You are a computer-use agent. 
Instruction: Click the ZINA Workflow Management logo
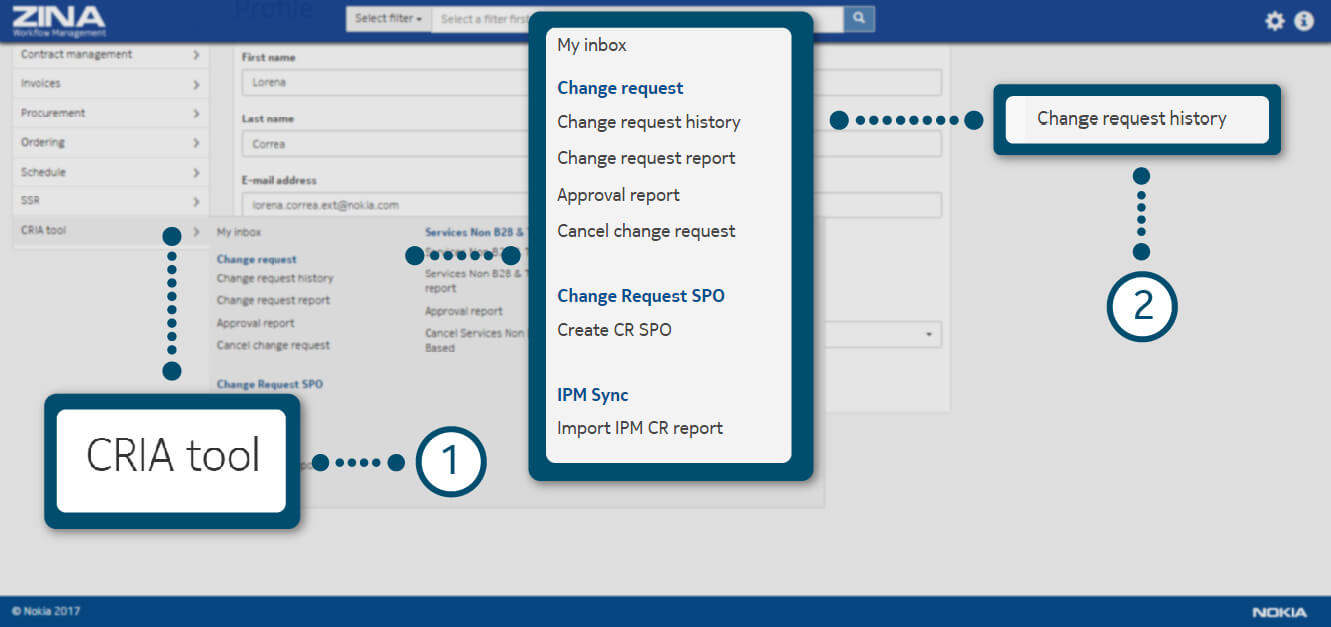coord(58,20)
